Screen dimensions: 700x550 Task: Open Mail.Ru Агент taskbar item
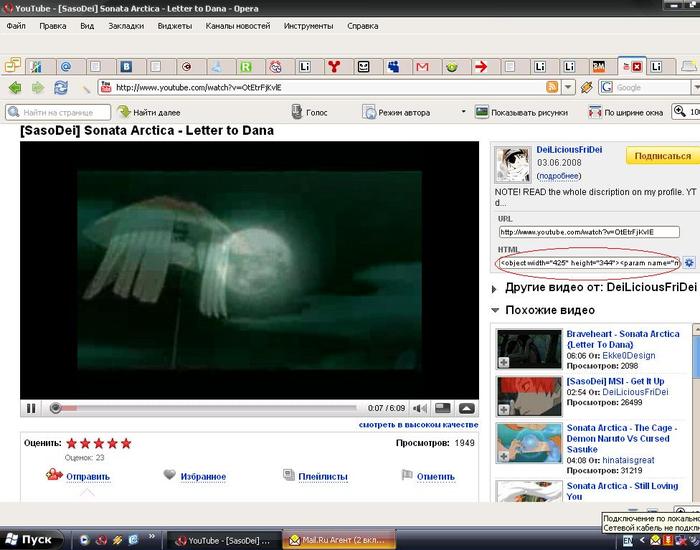pyautogui.click(x=339, y=540)
